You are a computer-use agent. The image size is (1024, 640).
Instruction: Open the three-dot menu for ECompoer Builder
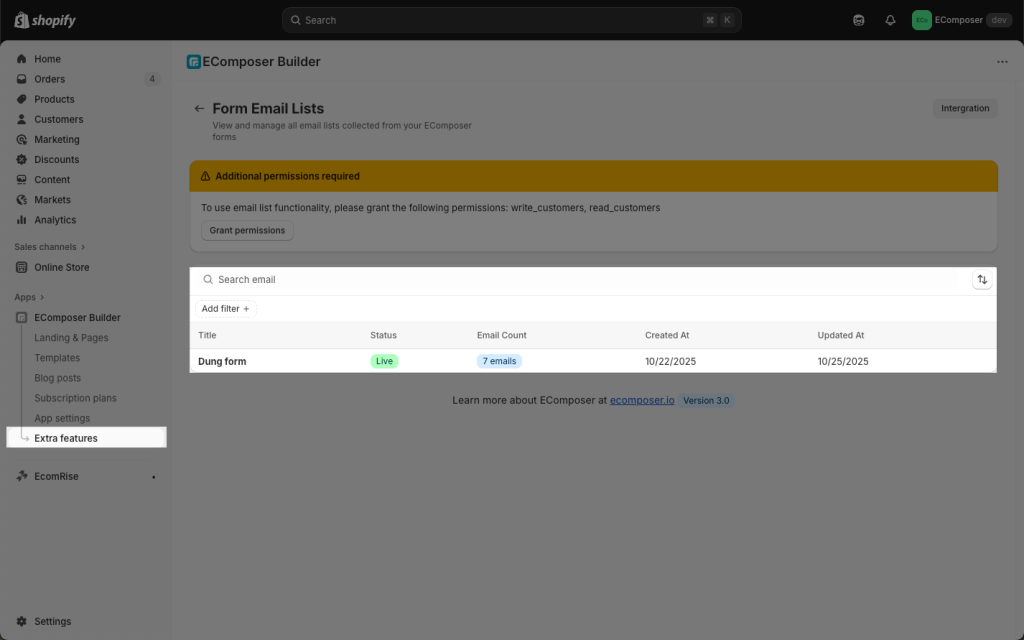tap(1002, 62)
